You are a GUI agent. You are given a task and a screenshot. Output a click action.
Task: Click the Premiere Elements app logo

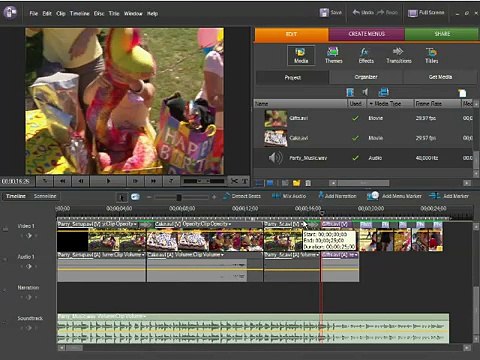[x=10, y=13]
